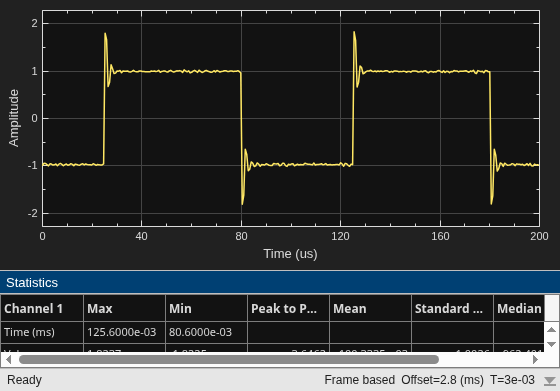Click the horizontal scrollbar thumb in Statistics

[229, 360]
